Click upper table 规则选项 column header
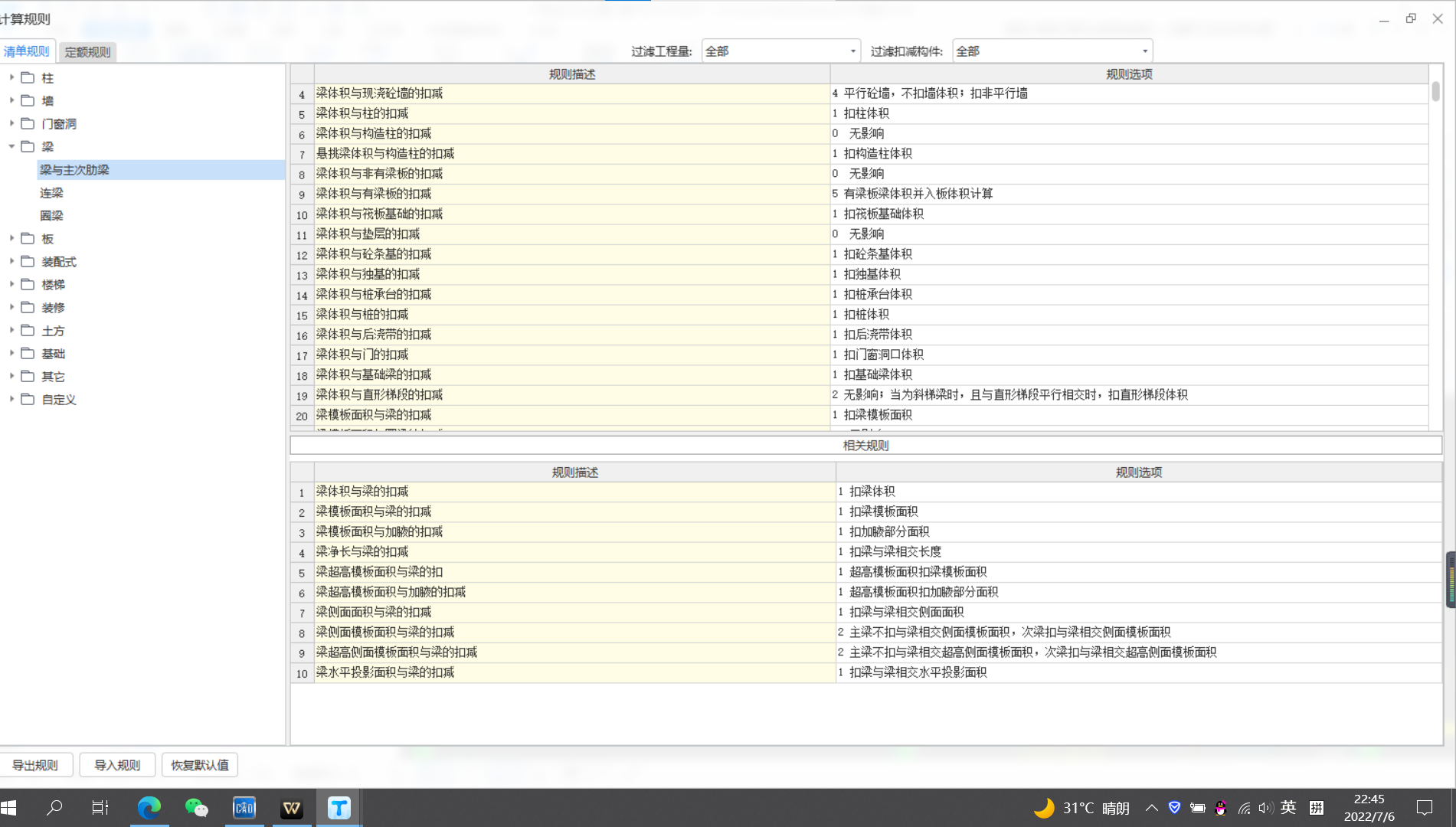Viewport: 1456px width, 827px height. click(1129, 74)
